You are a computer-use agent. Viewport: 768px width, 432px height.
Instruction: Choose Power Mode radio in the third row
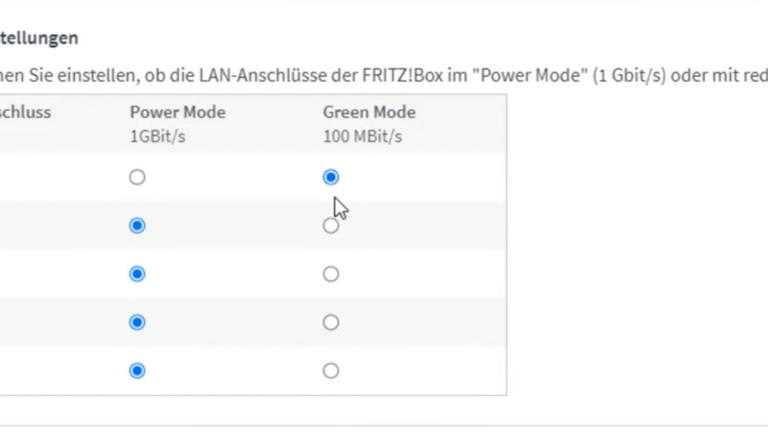(137, 274)
